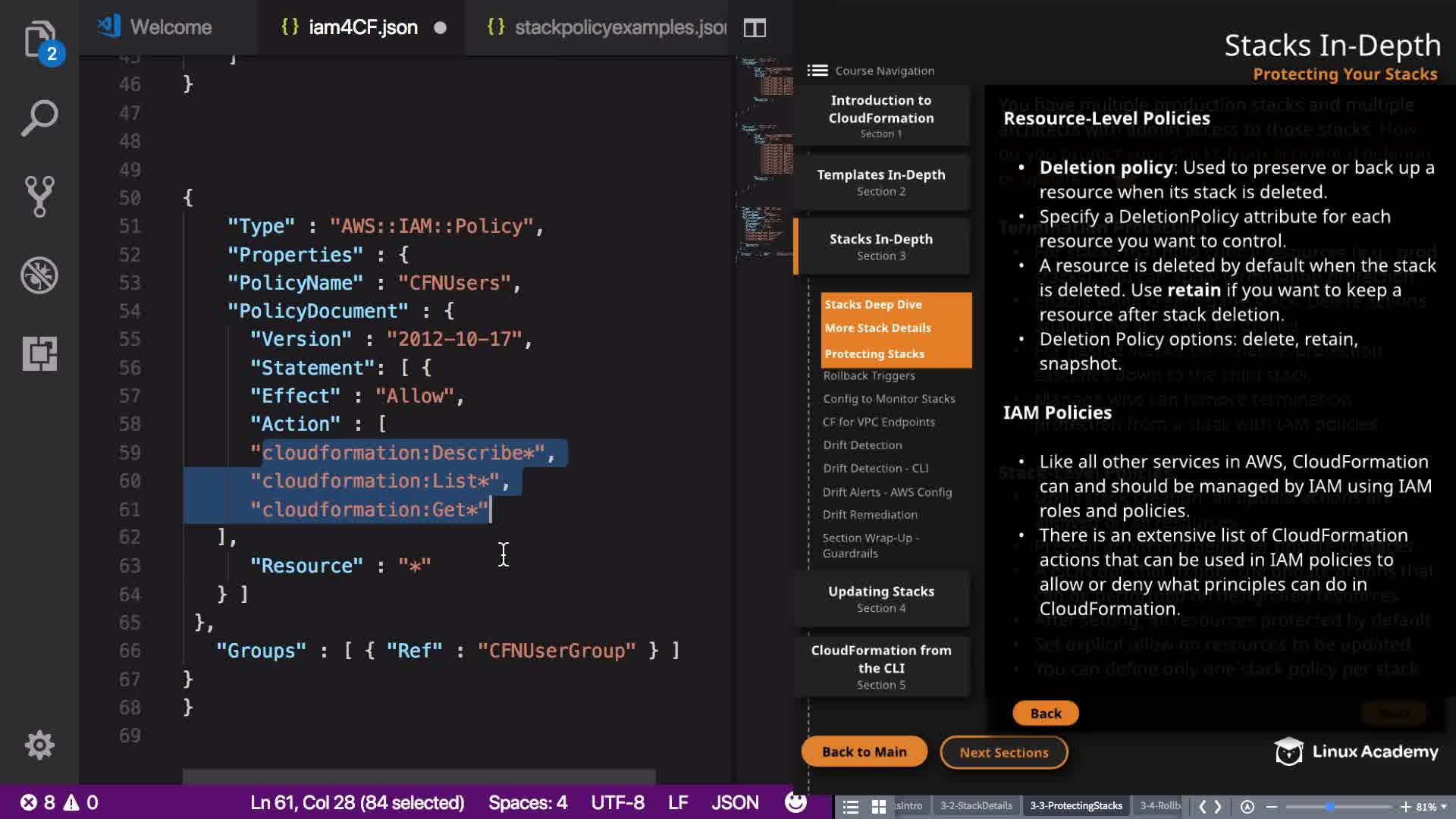1456x819 pixels.
Task: Adjust the zoom slider handle
Action: pyautogui.click(x=1329, y=806)
